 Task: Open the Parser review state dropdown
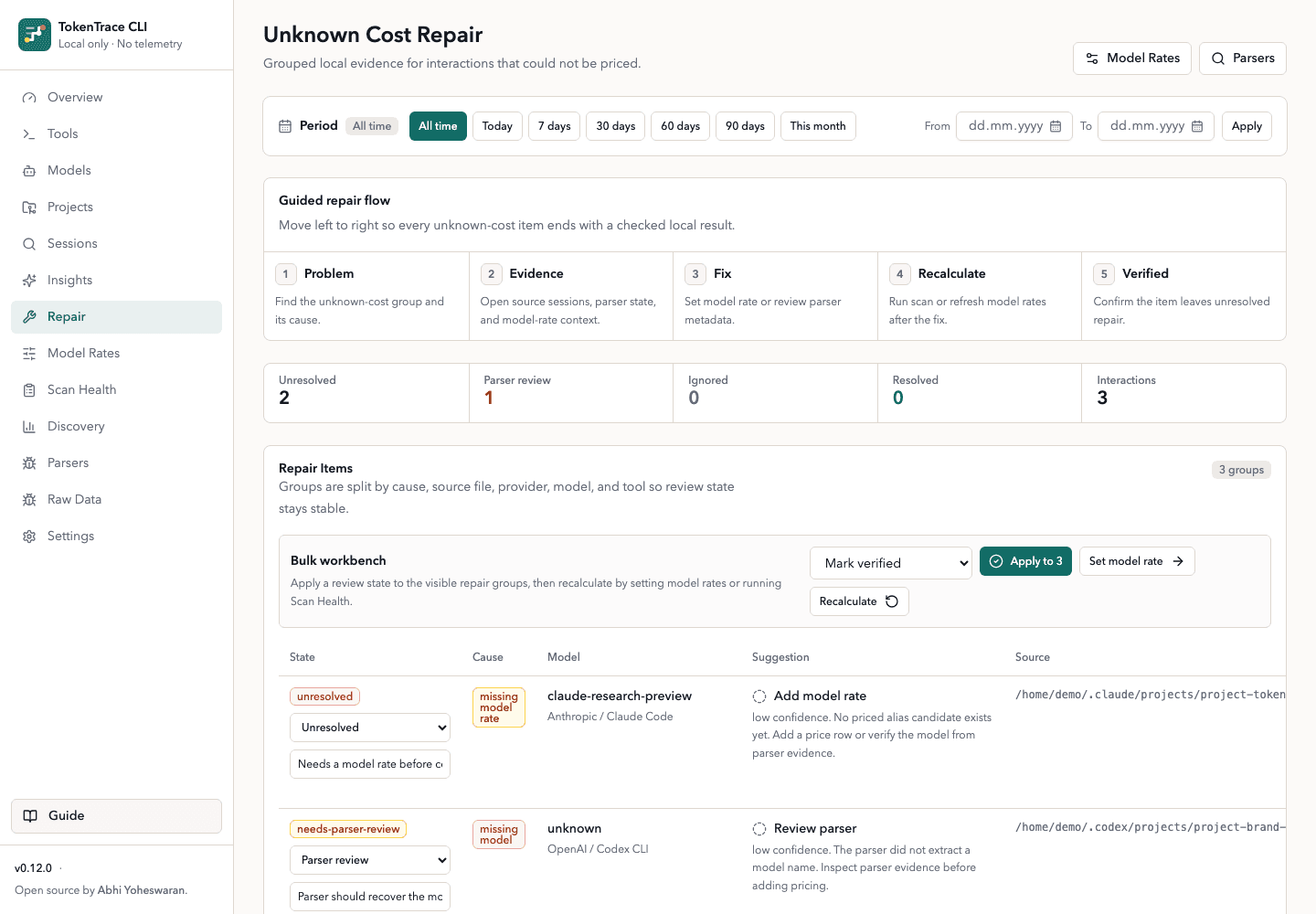tap(370, 860)
